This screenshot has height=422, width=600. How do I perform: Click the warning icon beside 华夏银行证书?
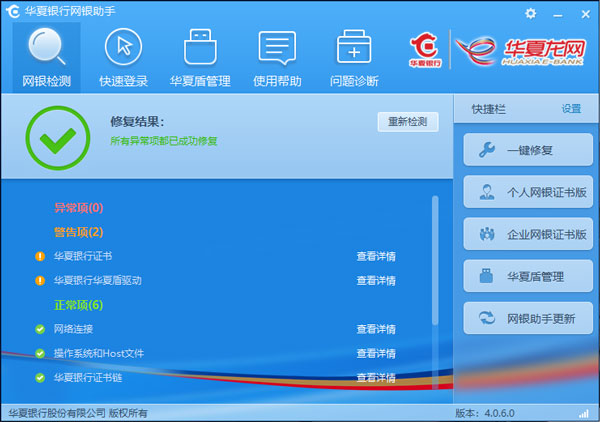(x=40, y=256)
